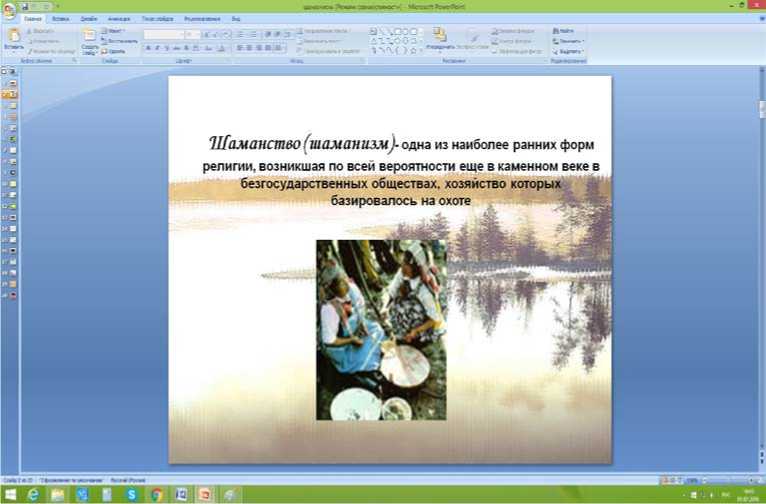Center the paragraph text
The width and height of the screenshot is (766, 504).
point(250,48)
